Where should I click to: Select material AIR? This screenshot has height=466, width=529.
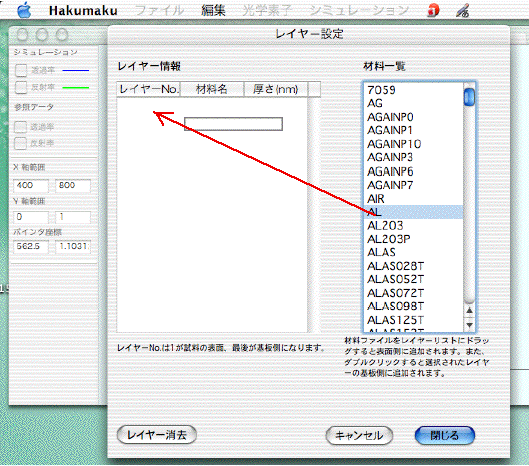pyautogui.click(x=414, y=198)
